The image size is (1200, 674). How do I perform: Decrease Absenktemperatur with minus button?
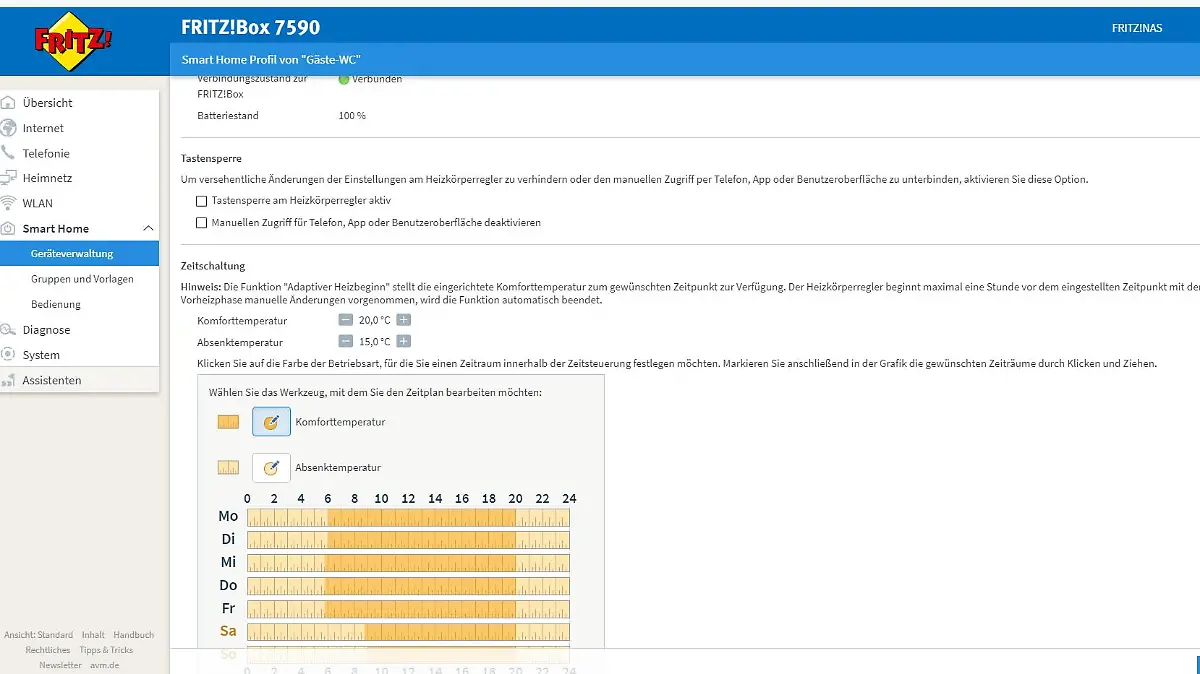click(x=345, y=342)
